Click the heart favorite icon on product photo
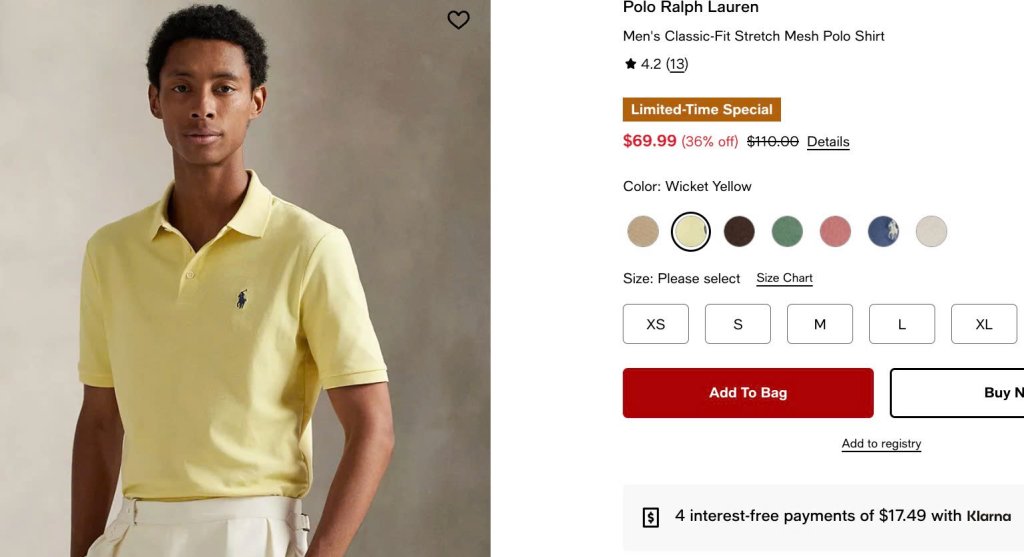This screenshot has height=557, width=1024. [x=458, y=20]
